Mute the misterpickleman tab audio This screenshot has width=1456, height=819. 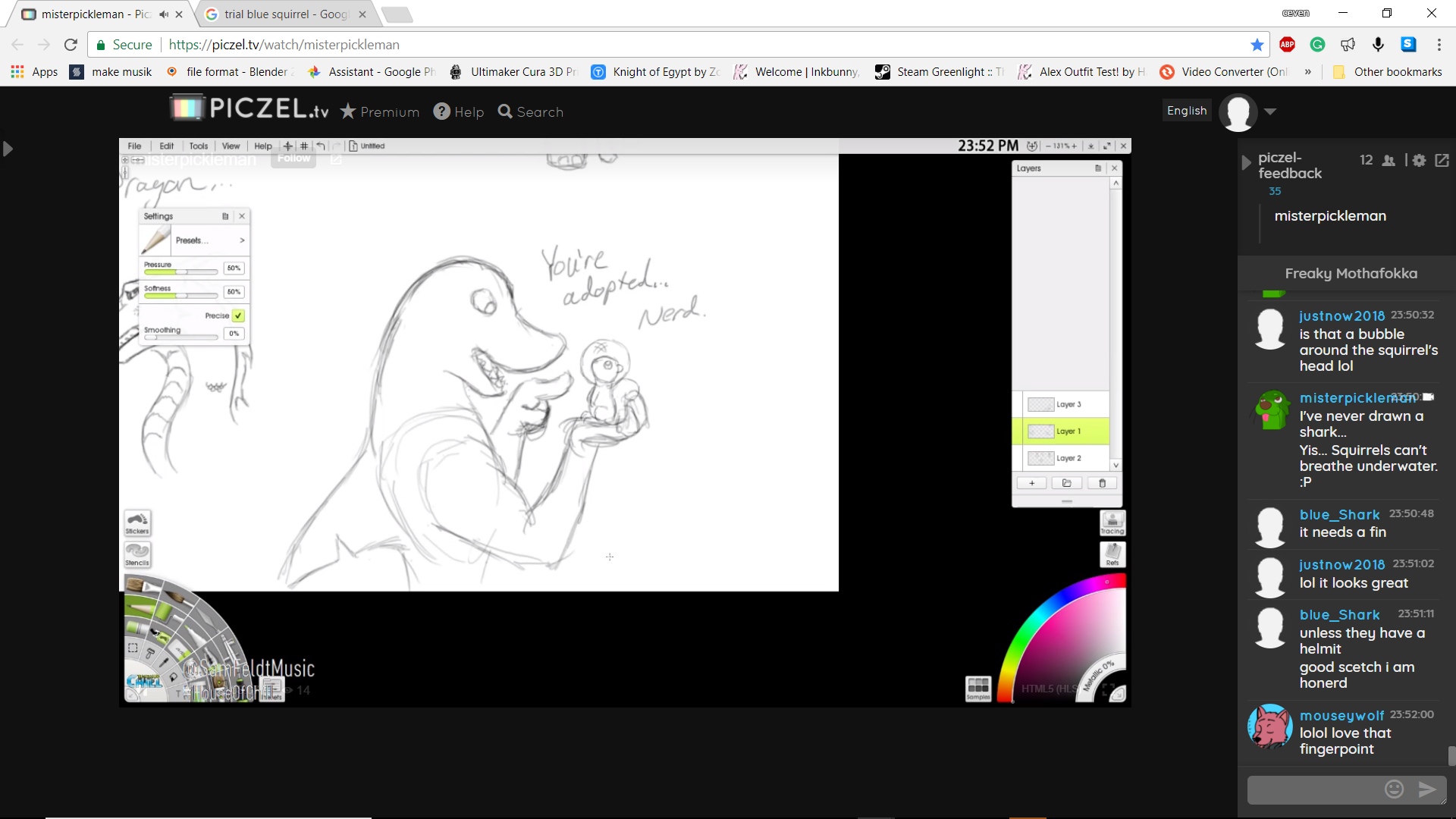[x=164, y=14]
